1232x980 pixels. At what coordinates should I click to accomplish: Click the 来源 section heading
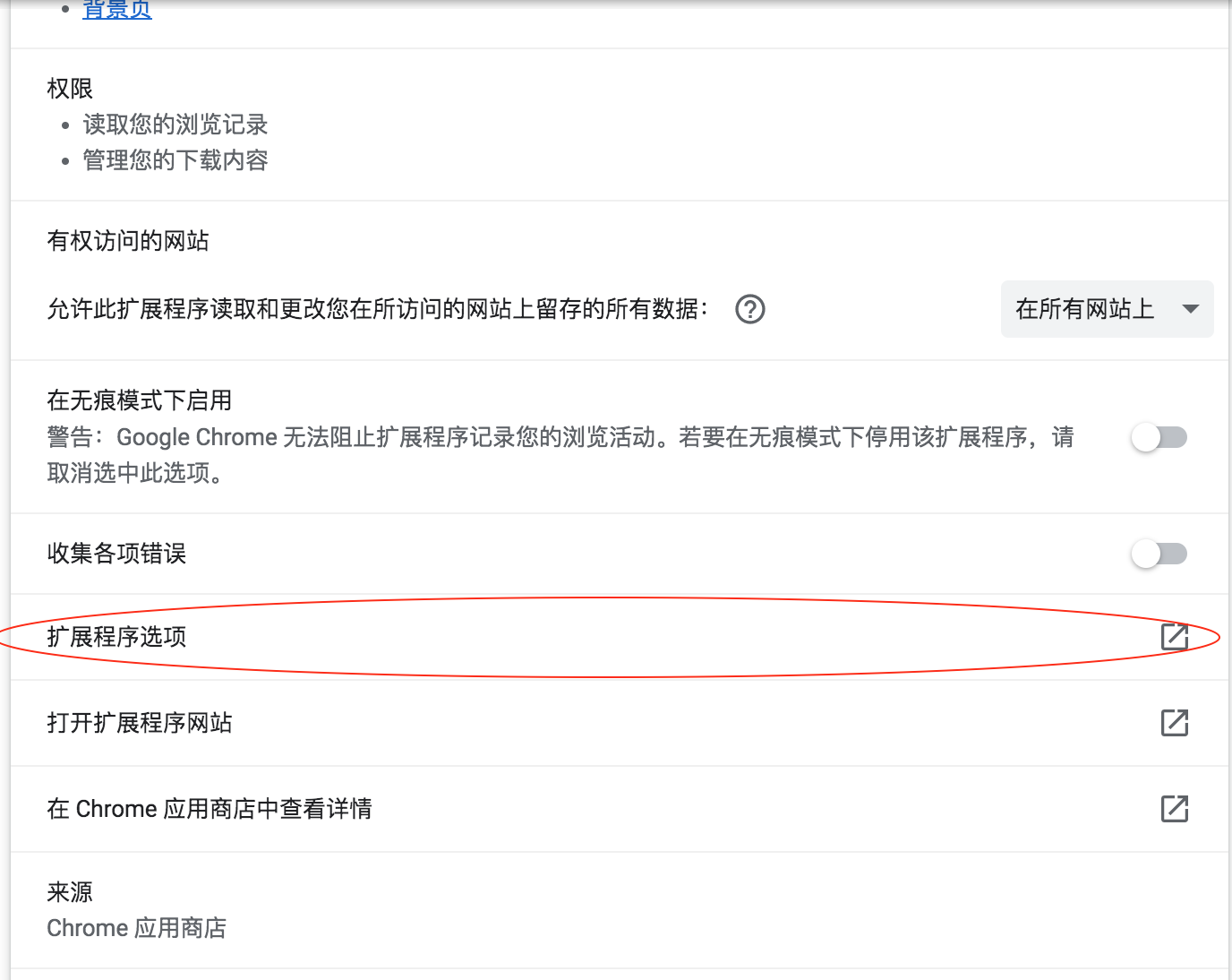pos(70,892)
